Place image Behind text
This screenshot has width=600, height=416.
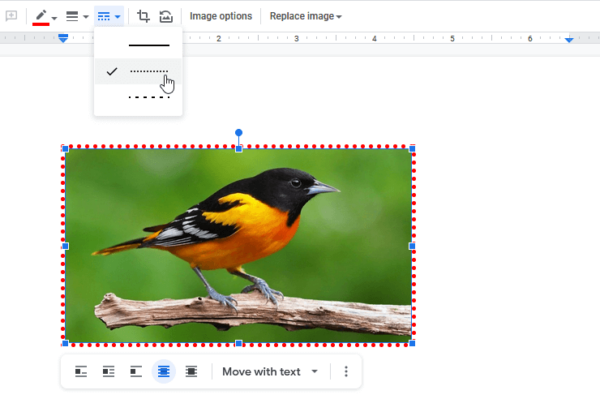[163, 372]
